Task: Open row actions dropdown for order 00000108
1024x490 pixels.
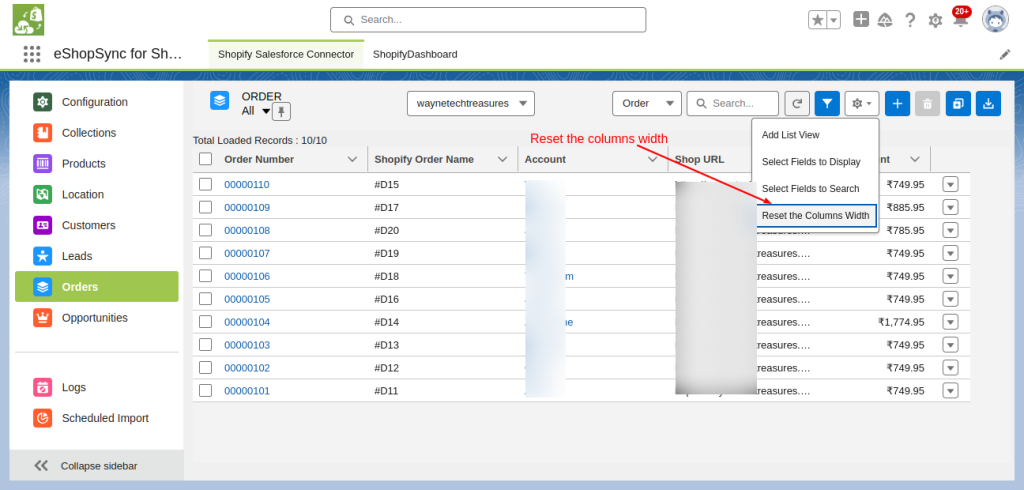Action: coord(950,230)
